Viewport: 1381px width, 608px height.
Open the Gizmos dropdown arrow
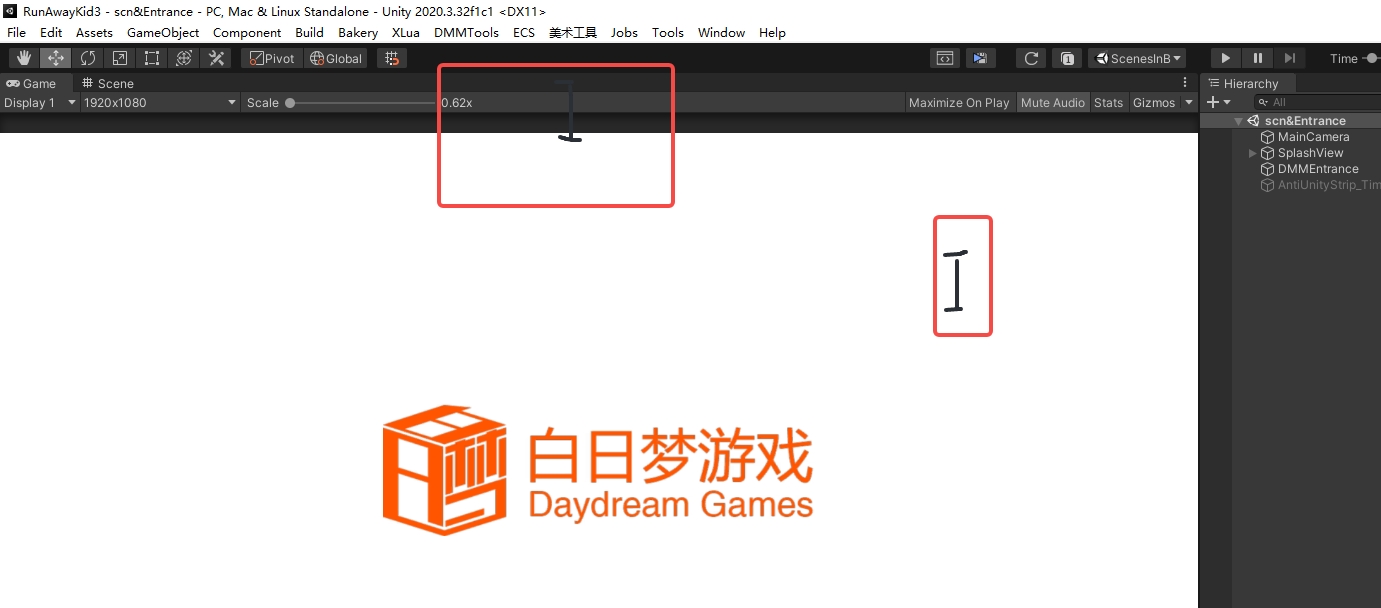(x=1189, y=102)
